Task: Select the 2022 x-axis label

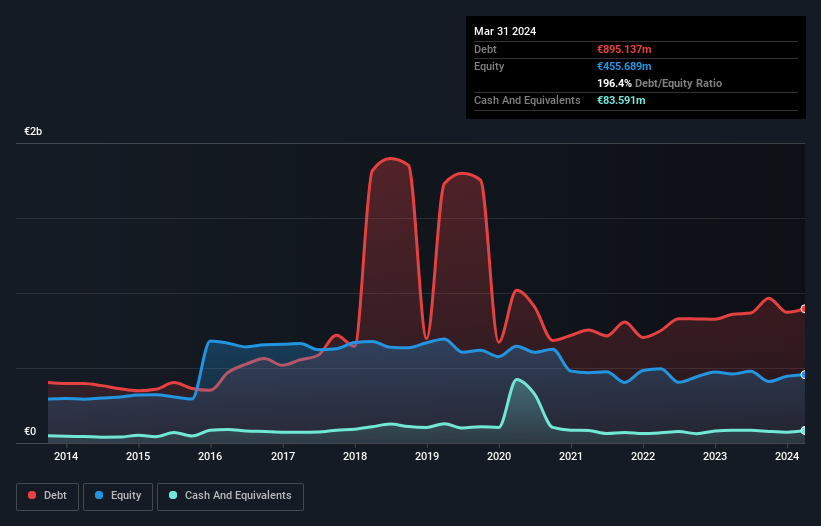Action: coord(643,456)
